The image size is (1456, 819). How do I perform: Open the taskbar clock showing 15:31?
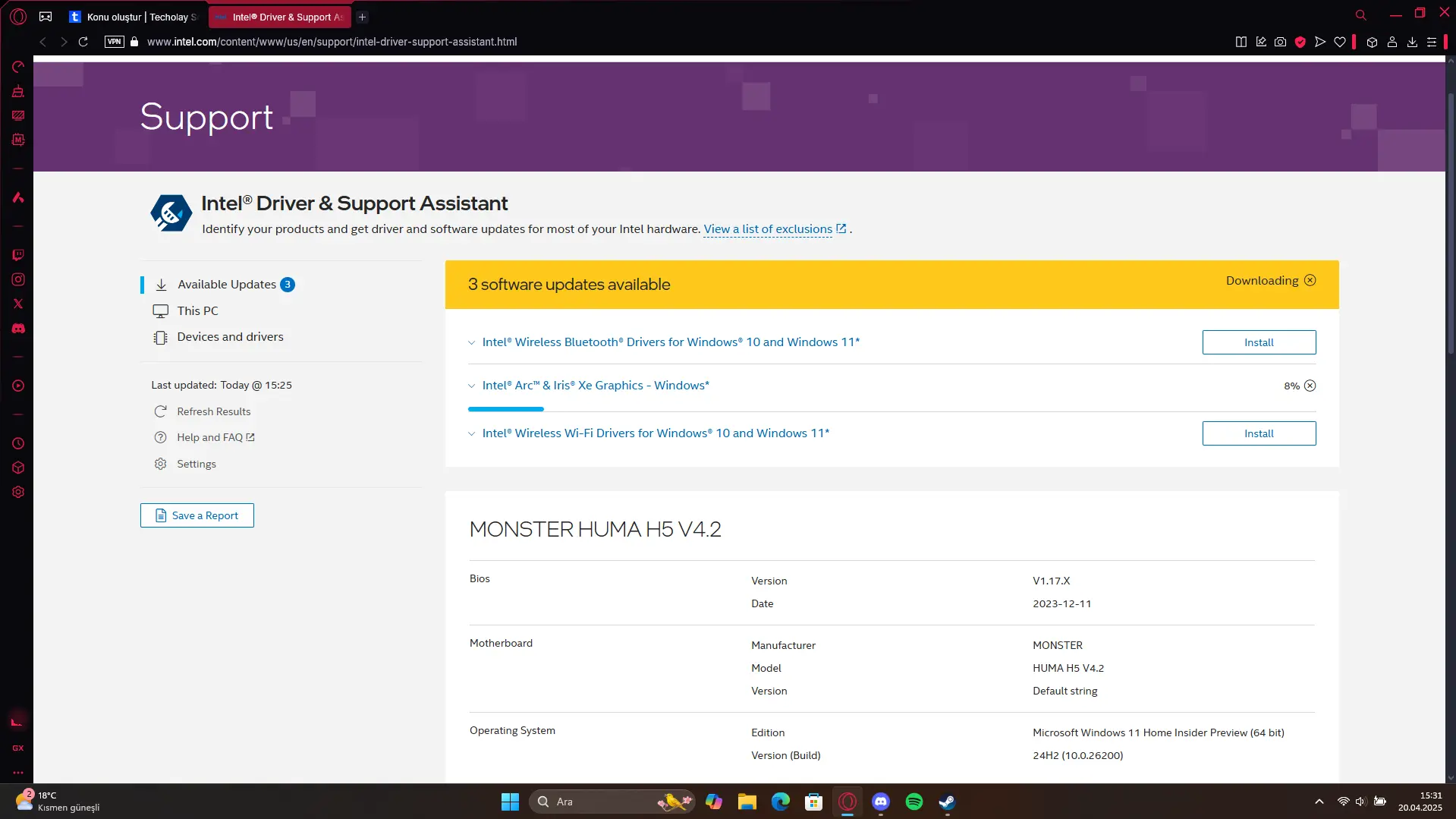click(1420, 802)
